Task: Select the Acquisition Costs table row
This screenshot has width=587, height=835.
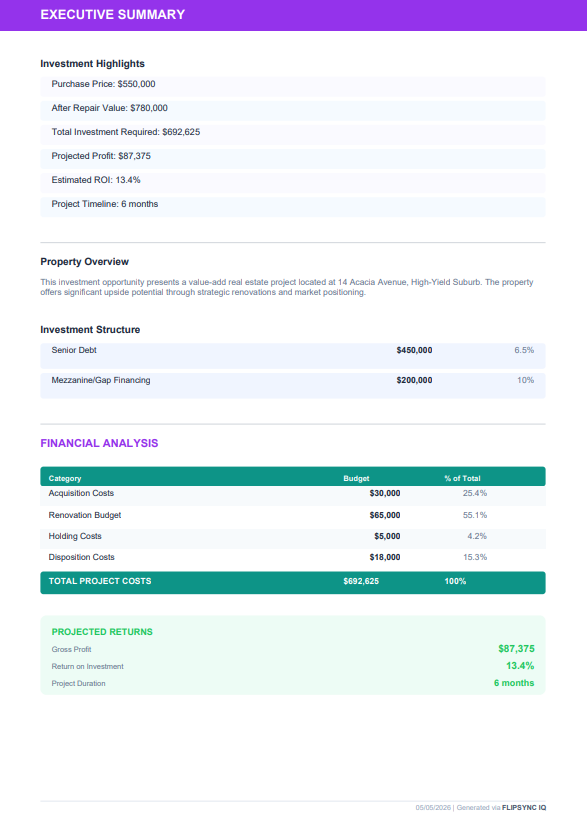Action: [293, 495]
